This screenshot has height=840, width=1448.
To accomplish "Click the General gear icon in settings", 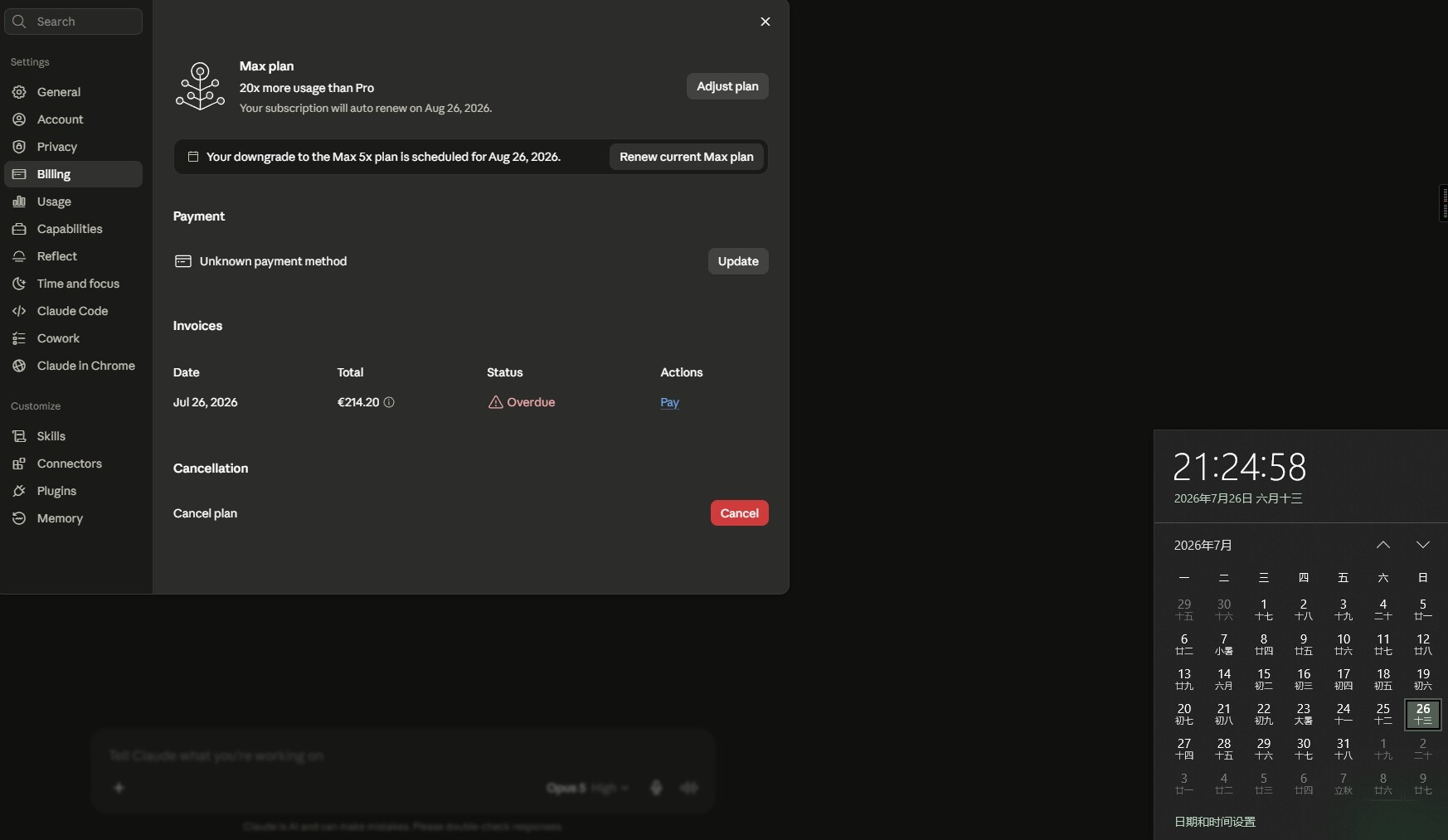I will (x=19, y=92).
